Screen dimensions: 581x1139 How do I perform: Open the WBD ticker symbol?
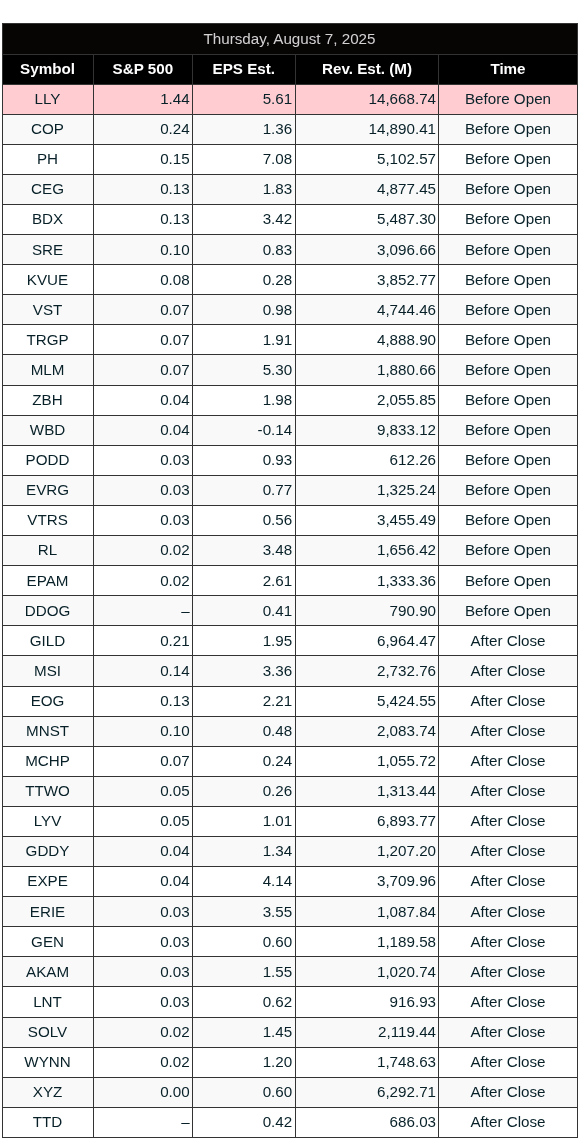click(47, 430)
